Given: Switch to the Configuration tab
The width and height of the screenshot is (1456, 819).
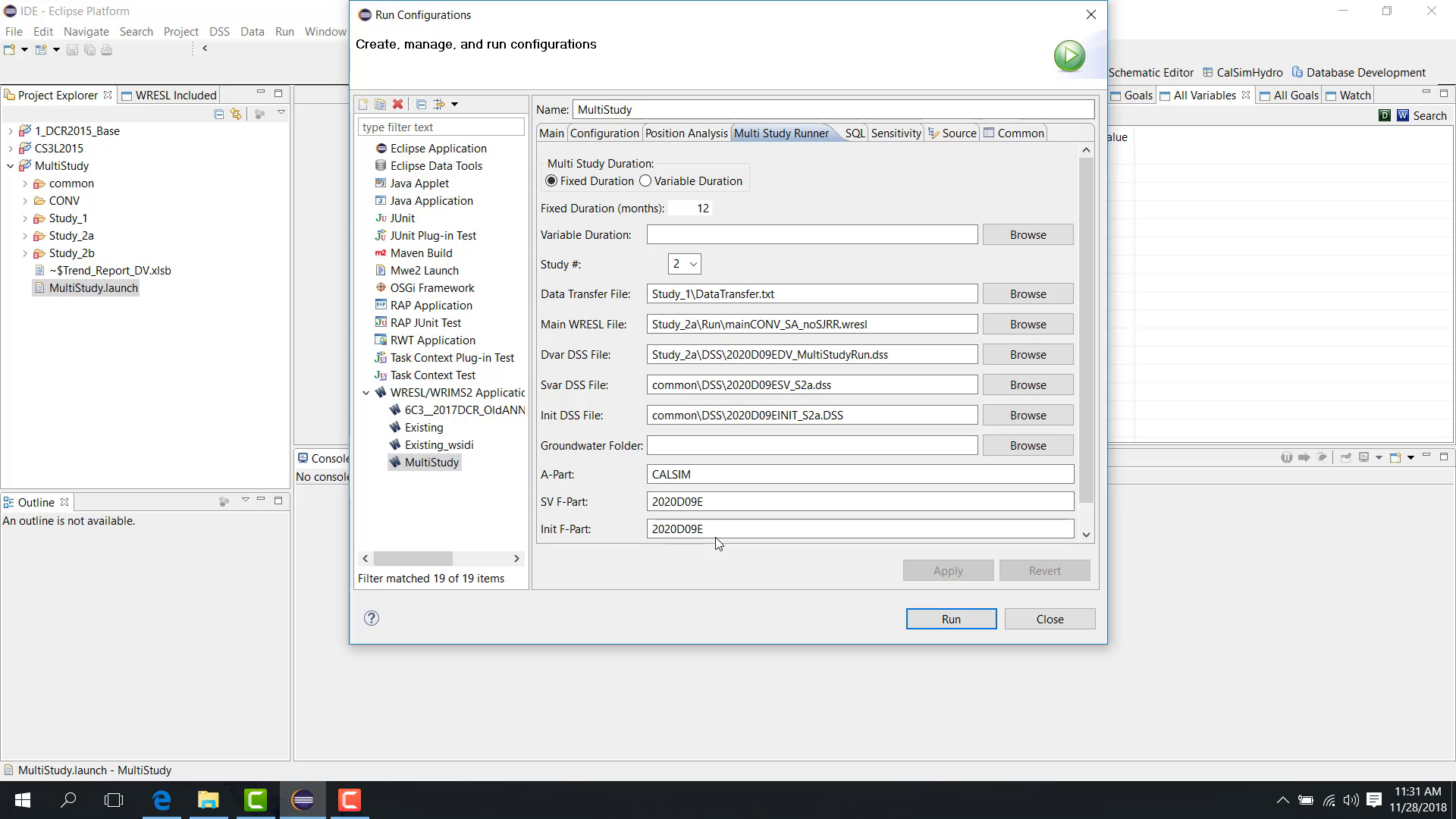Looking at the screenshot, I should (x=604, y=133).
